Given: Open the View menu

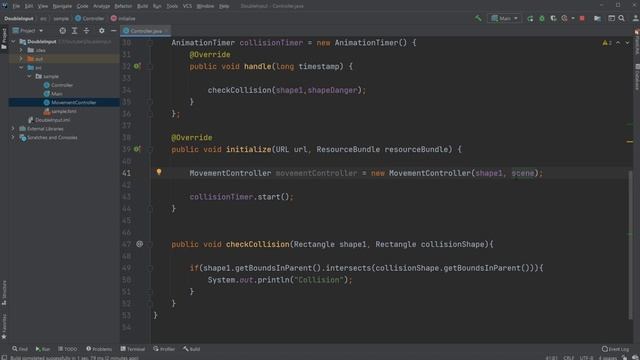Looking at the screenshot, I should tap(43, 6).
